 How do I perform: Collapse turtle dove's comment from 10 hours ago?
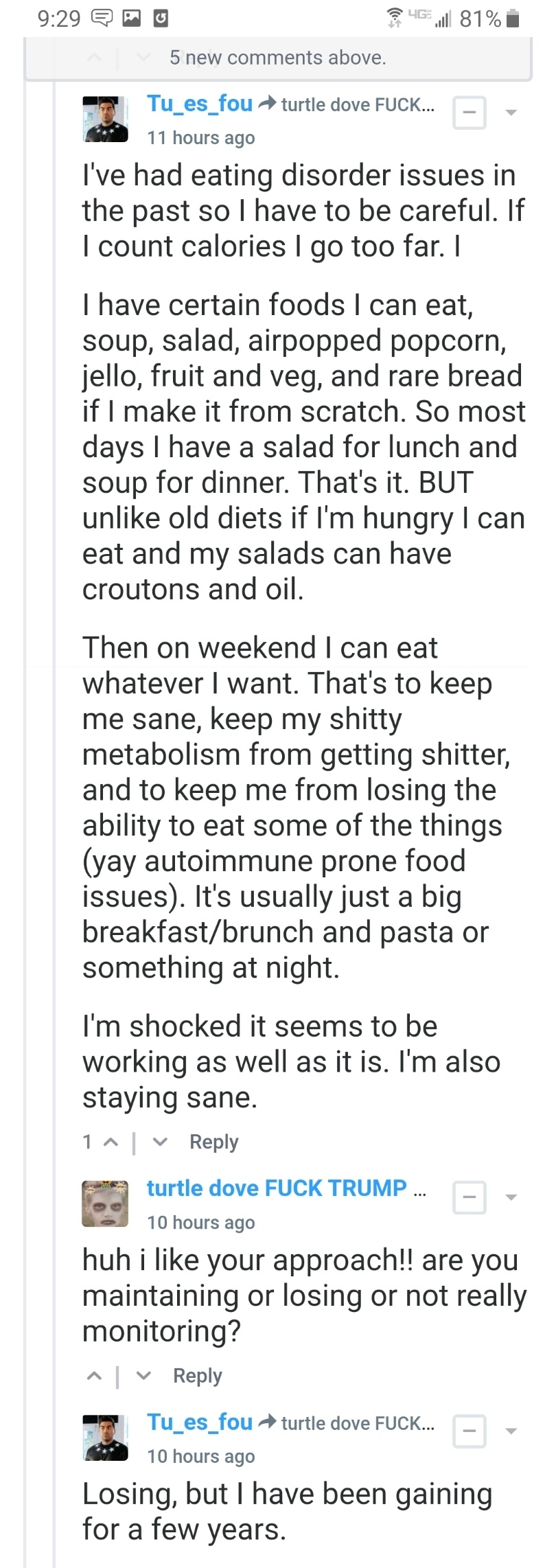(470, 1197)
